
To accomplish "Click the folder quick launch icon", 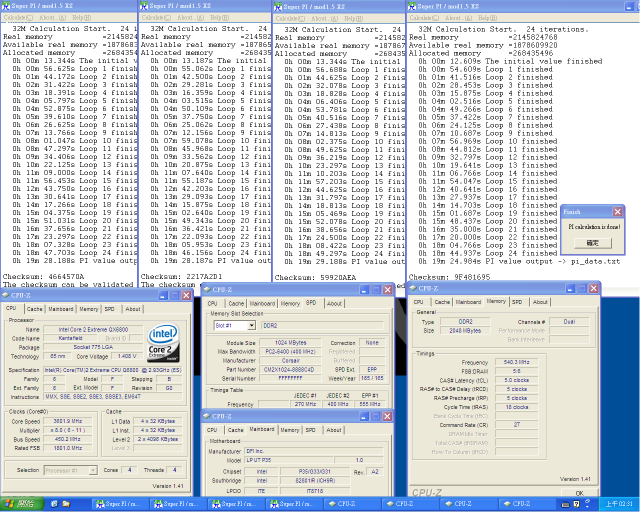I will pos(66,504).
